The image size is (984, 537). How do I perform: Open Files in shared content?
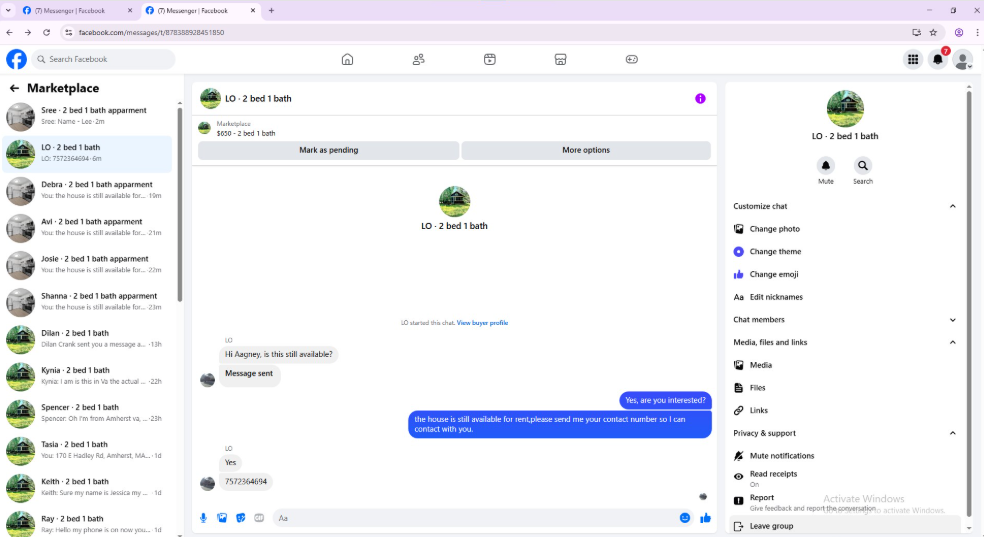pos(845,388)
